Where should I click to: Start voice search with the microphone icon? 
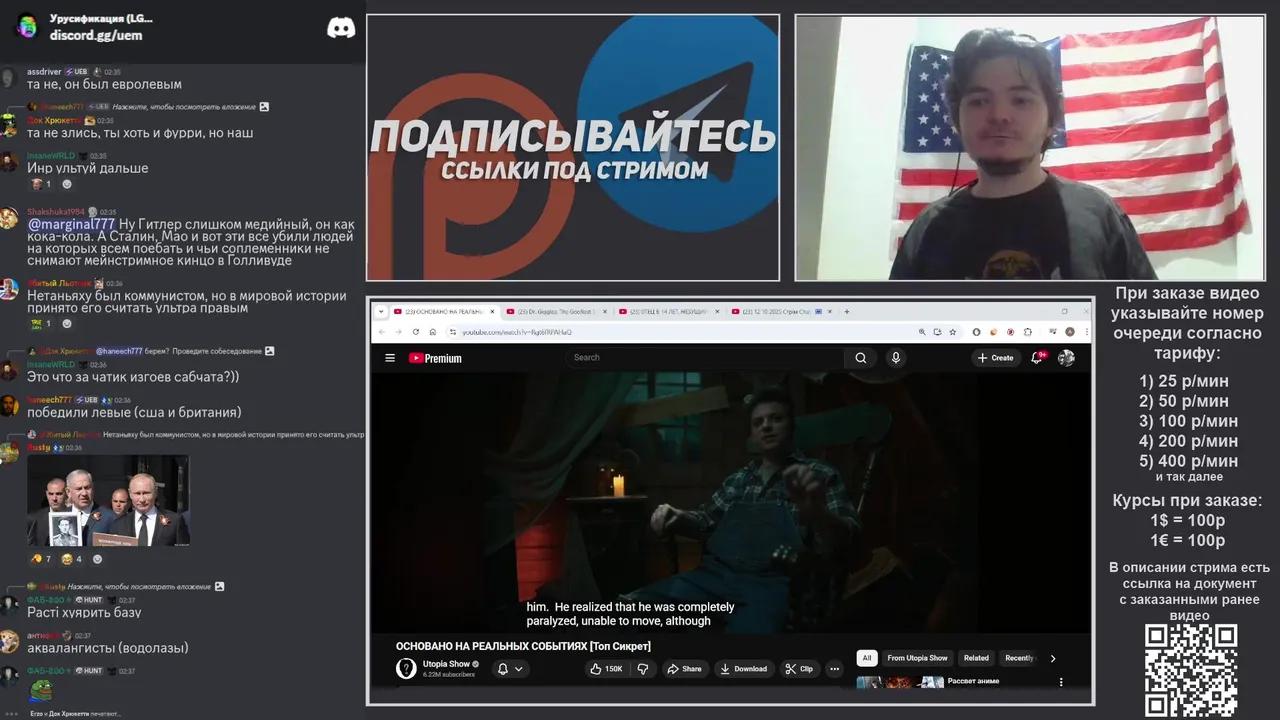pos(896,358)
